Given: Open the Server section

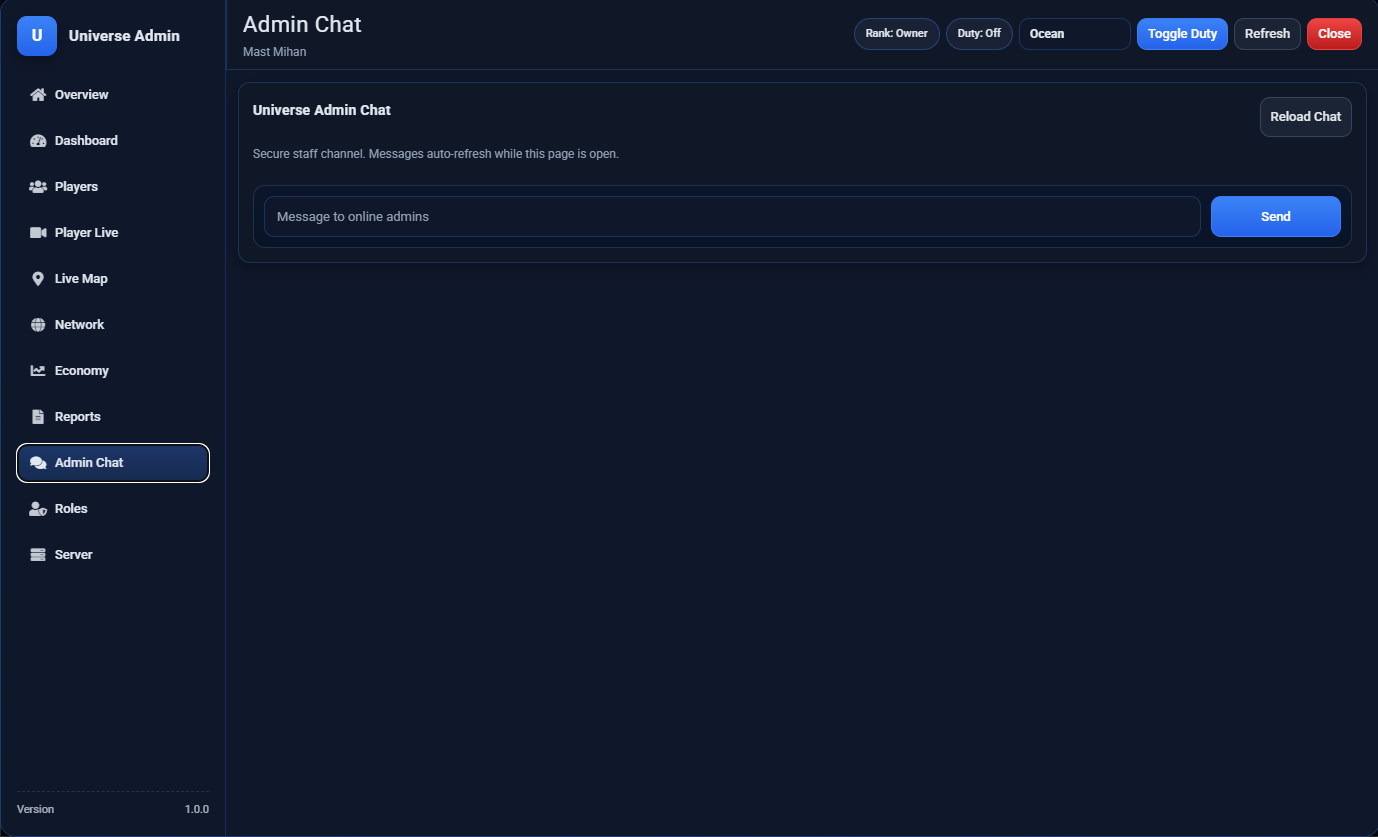Looking at the screenshot, I should coord(113,555).
